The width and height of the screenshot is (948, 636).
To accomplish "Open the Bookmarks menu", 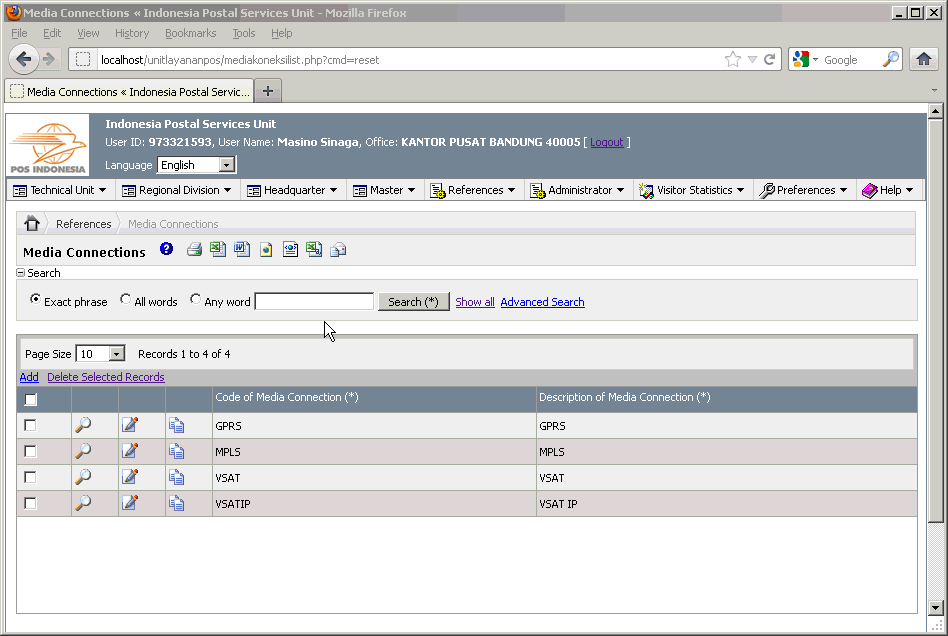I will click(190, 32).
